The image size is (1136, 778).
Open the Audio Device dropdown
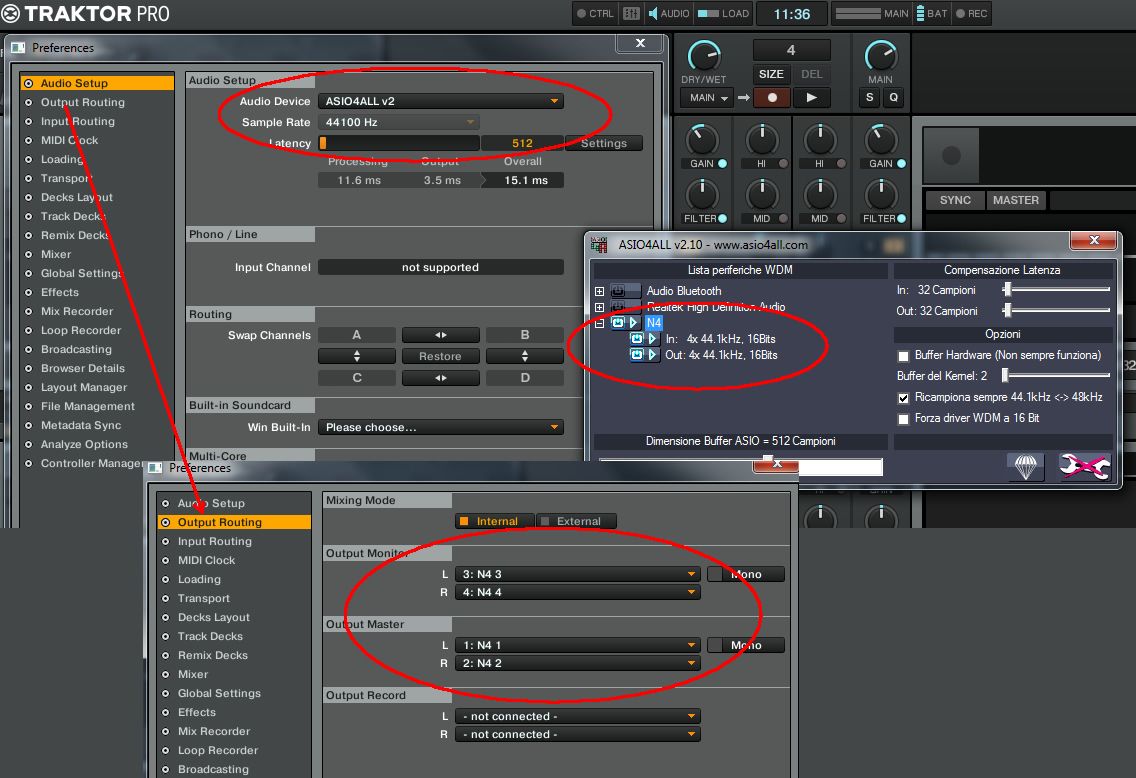tap(440, 101)
